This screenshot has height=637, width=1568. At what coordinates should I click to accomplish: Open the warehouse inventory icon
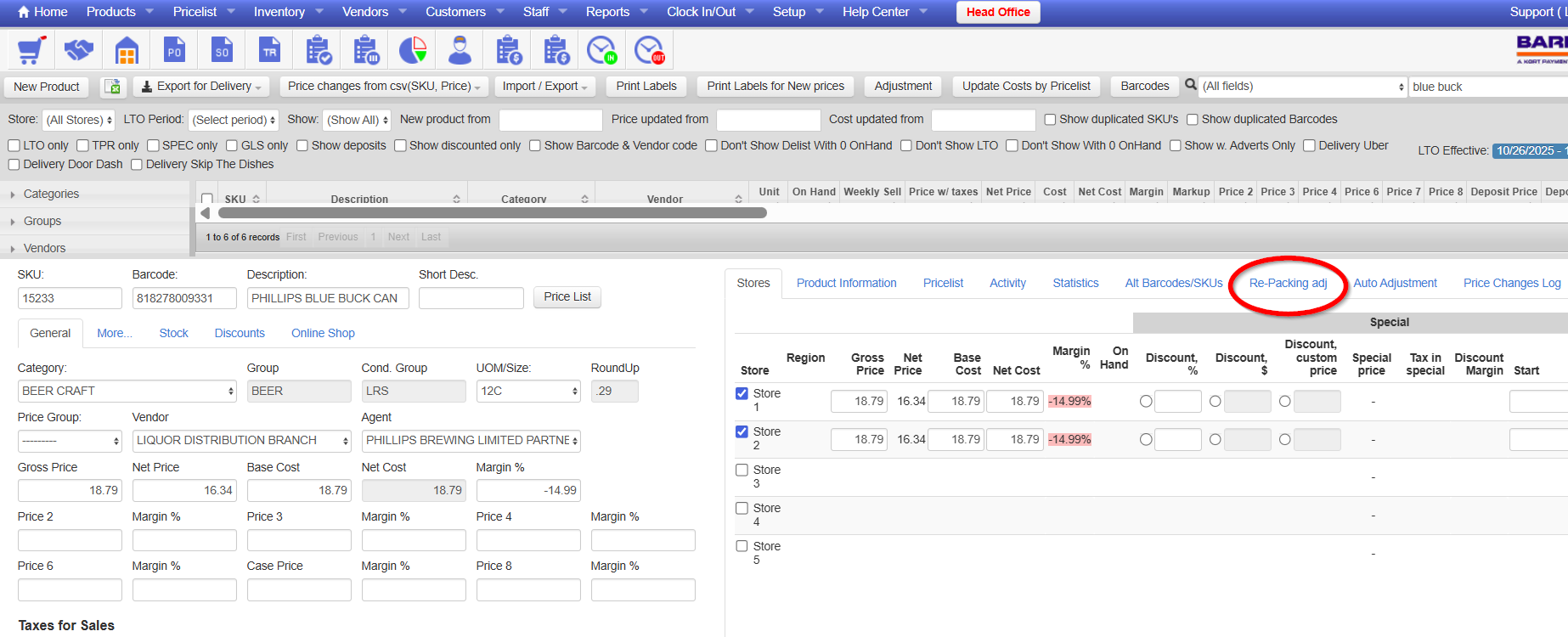pyautogui.click(x=127, y=51)
